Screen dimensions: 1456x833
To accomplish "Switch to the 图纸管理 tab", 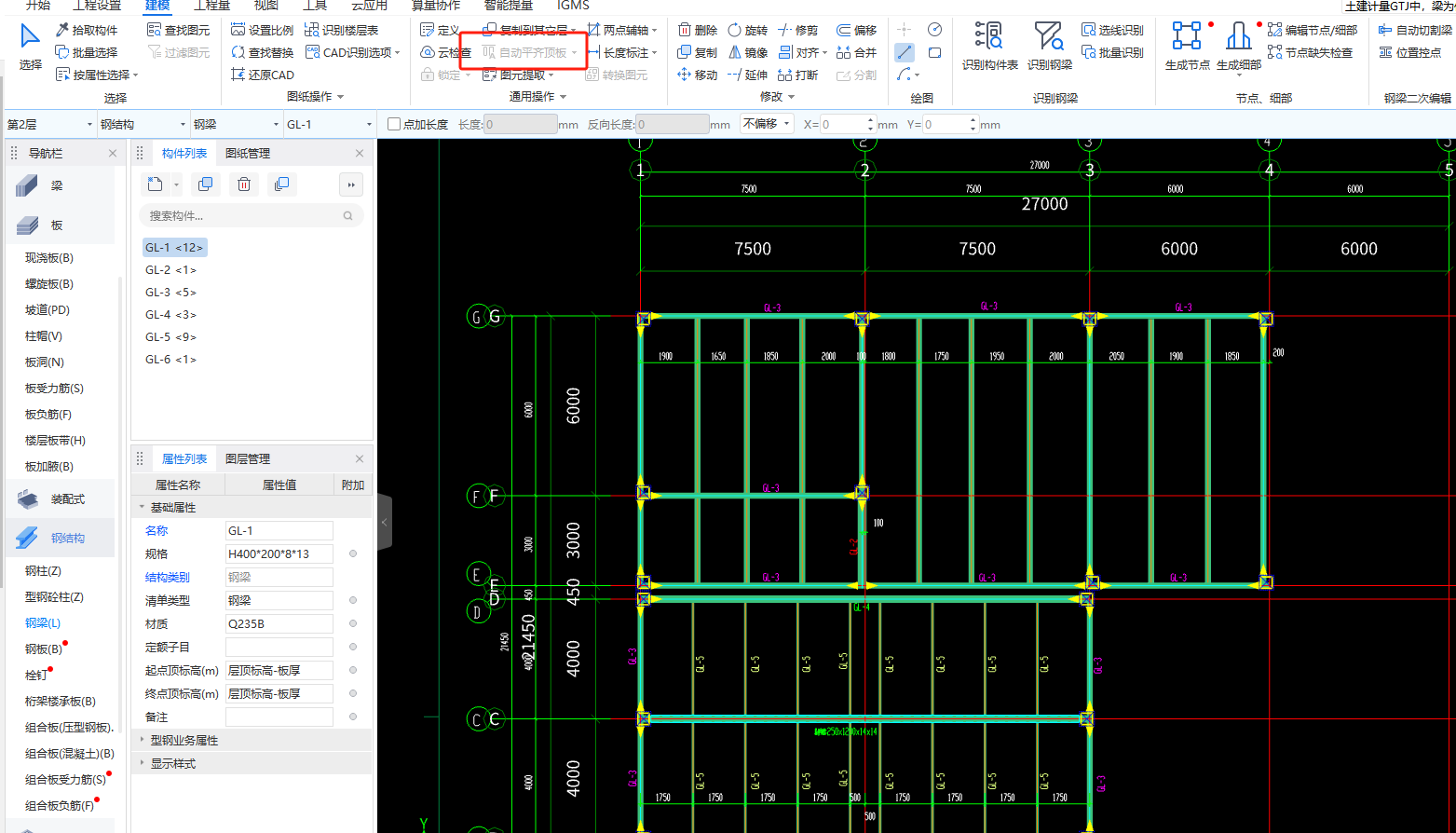I will point(248,153).
